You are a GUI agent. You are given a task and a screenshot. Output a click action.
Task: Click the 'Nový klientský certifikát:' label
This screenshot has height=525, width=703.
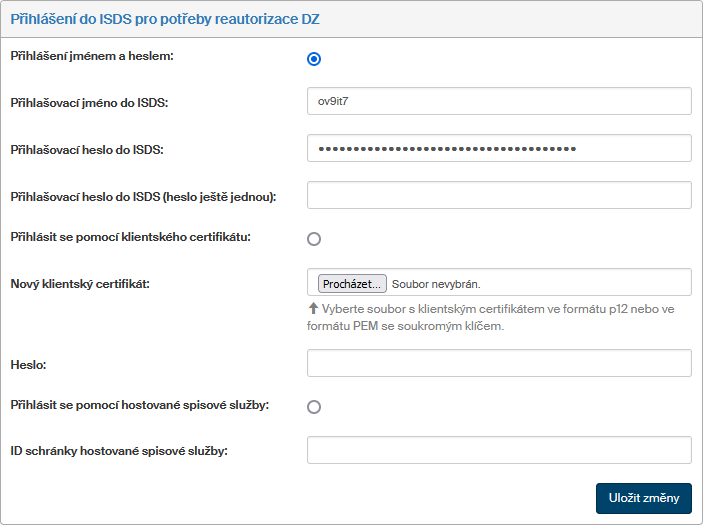point(79,284)
